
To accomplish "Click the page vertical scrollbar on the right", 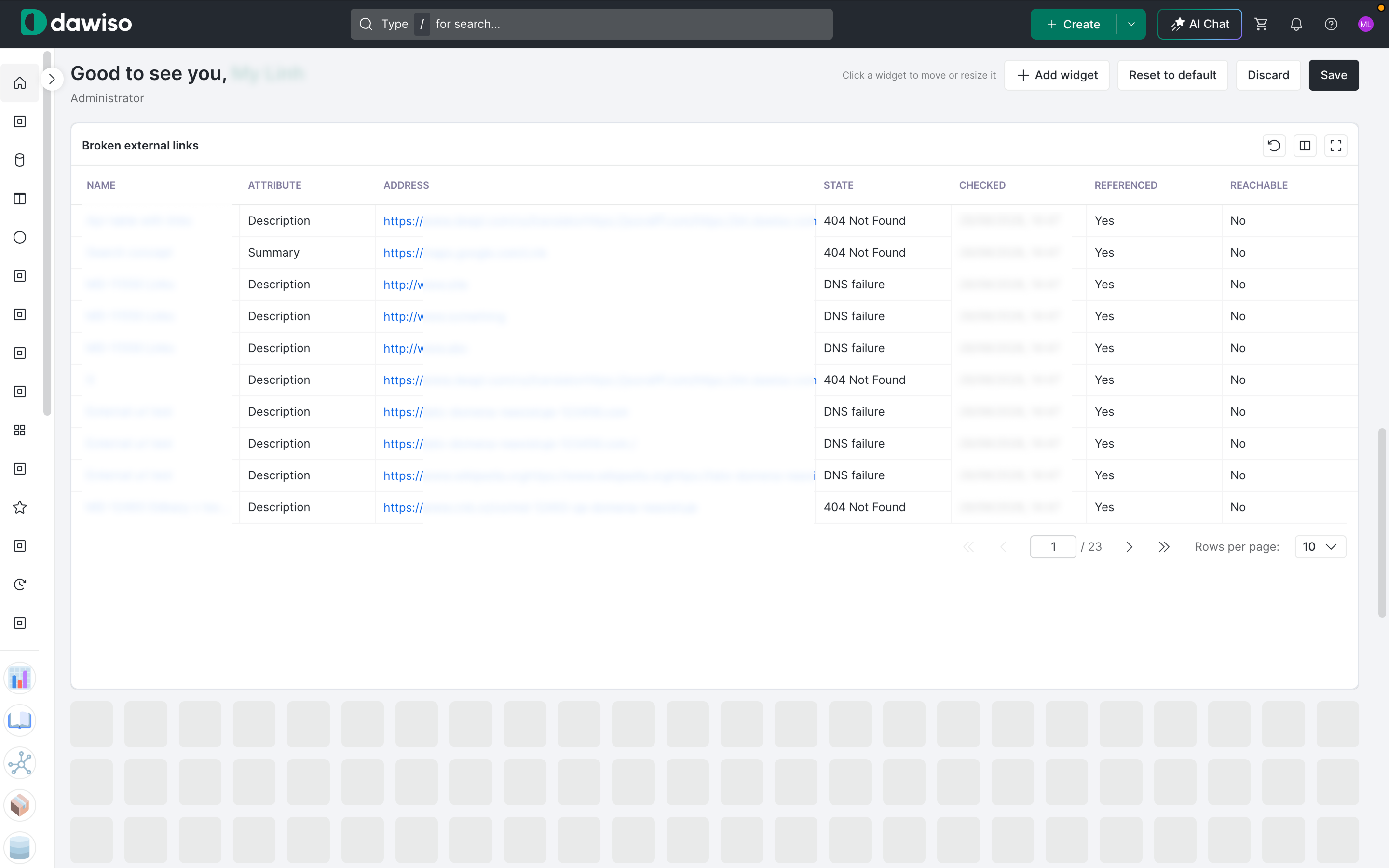I will point(1382,522).
